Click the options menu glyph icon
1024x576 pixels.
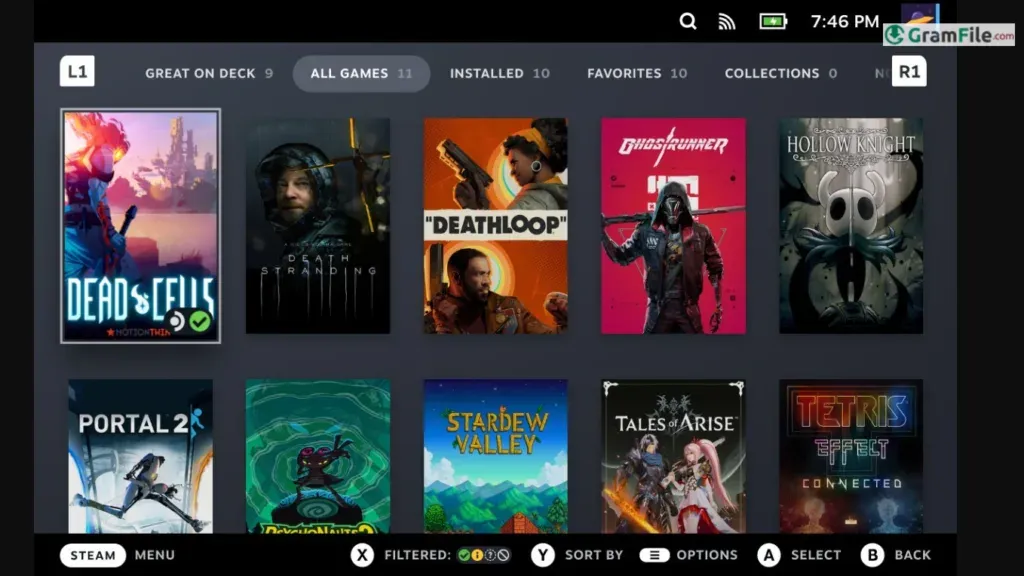point(654,555)
